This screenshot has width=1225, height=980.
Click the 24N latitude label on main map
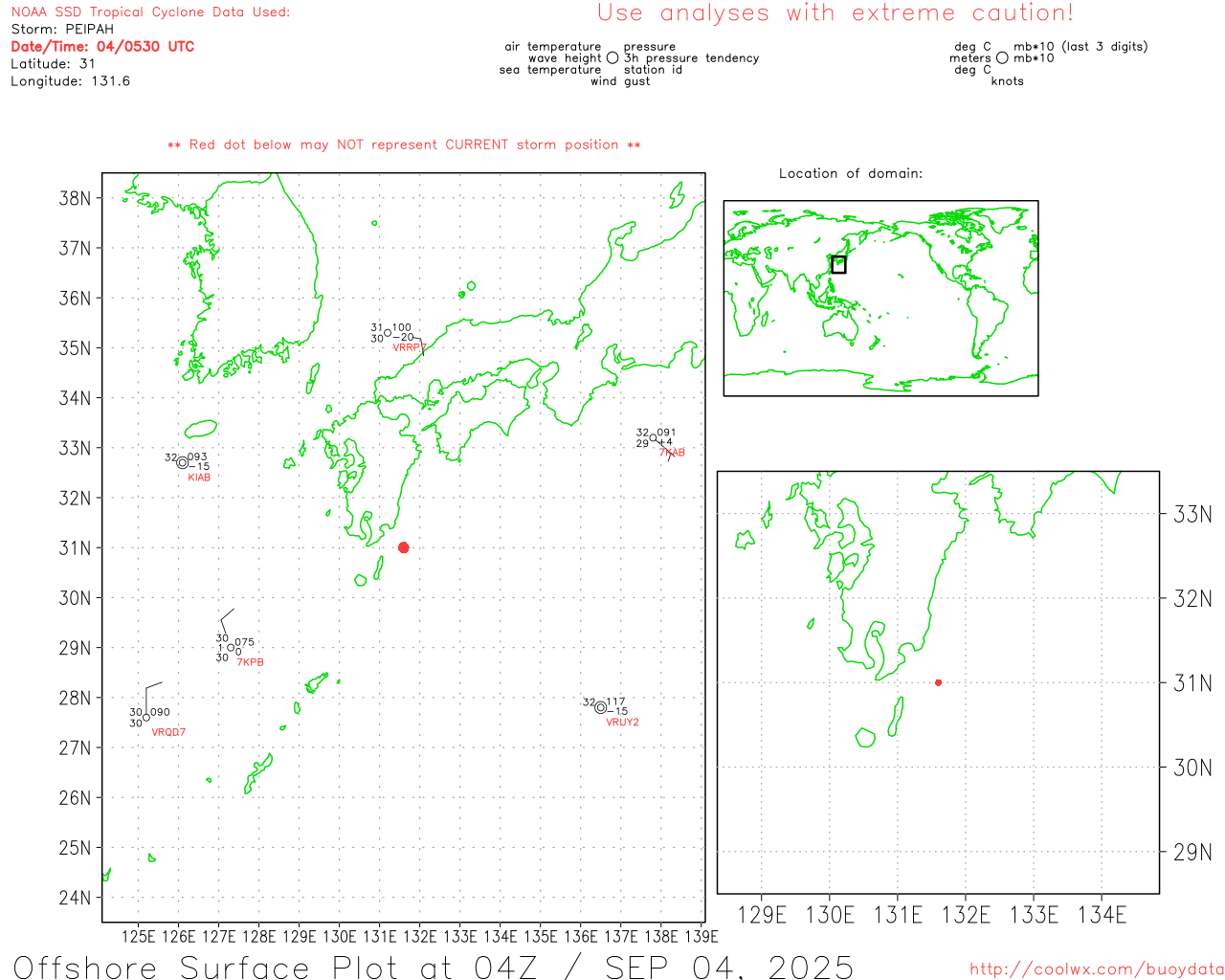75,897
